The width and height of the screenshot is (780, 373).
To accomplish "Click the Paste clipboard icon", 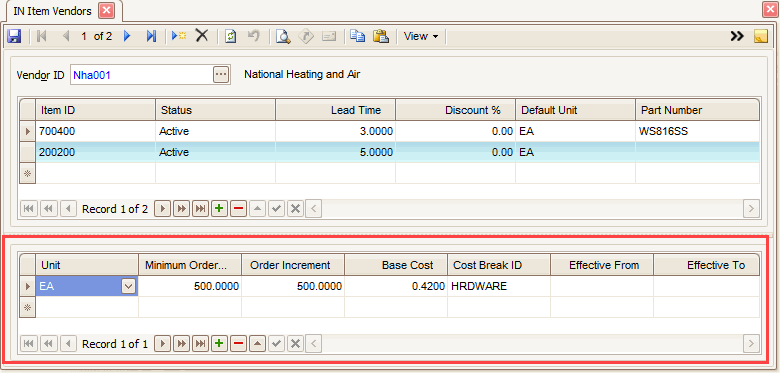I will click(381, 36).
